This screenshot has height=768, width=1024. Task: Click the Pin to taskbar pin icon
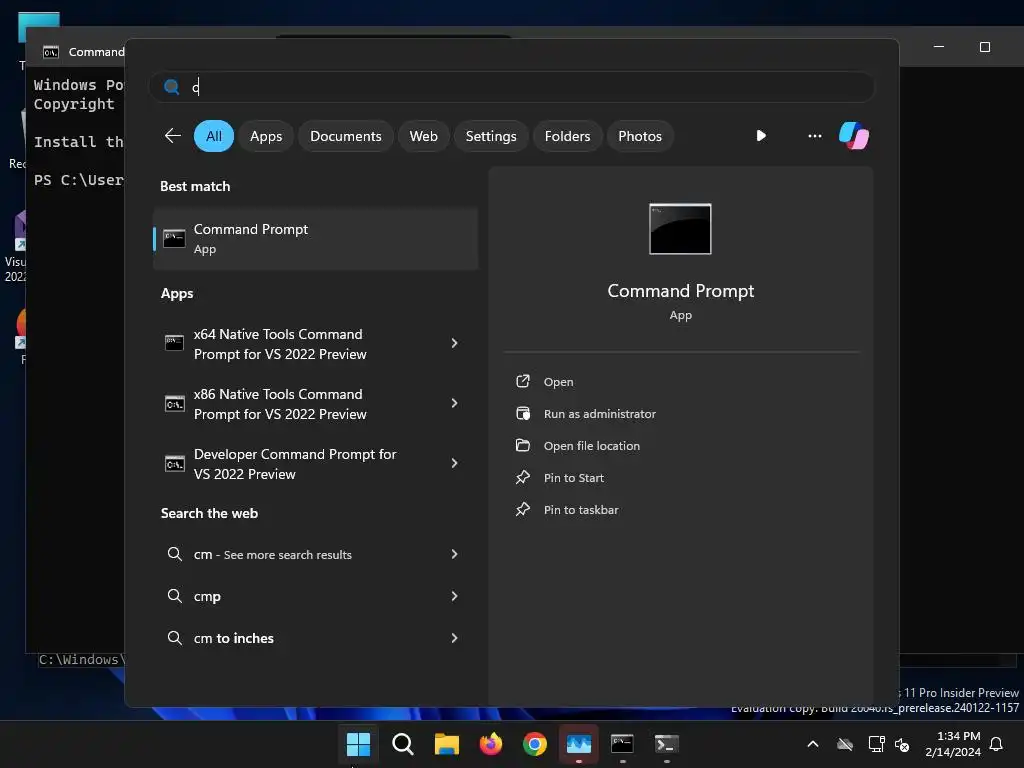[x=522, y=509]
